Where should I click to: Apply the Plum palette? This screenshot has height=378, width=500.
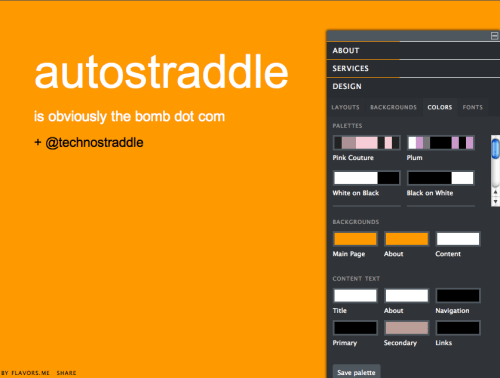[x=441, y=143]
